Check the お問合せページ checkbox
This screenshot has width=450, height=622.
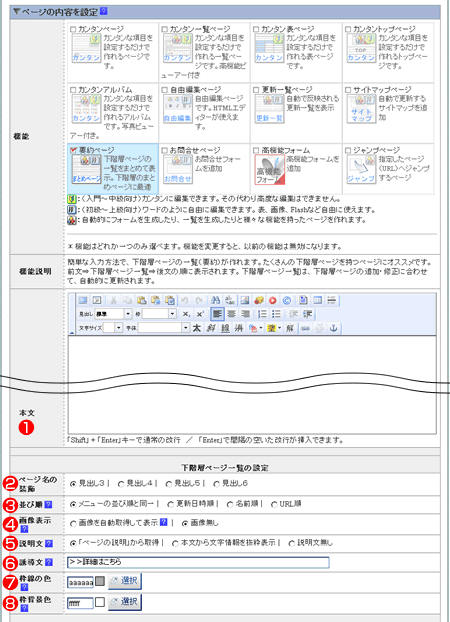[165, 150]
